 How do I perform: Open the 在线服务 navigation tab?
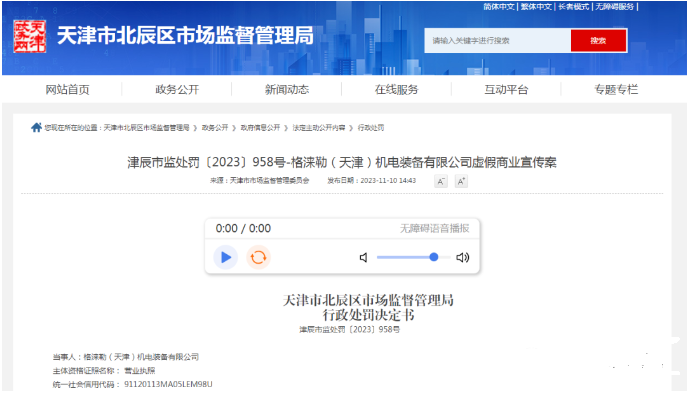[397, 89]
